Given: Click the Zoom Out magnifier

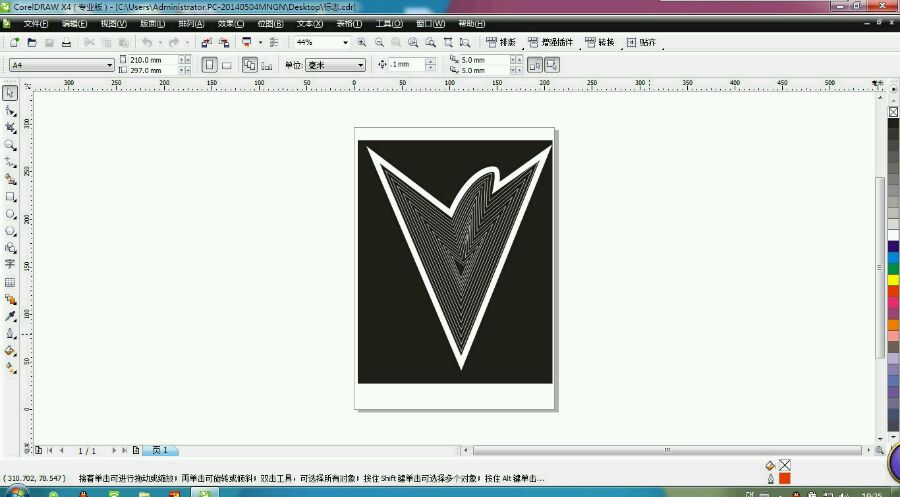Looking at the screenshot, I should (x=379, y=42).
